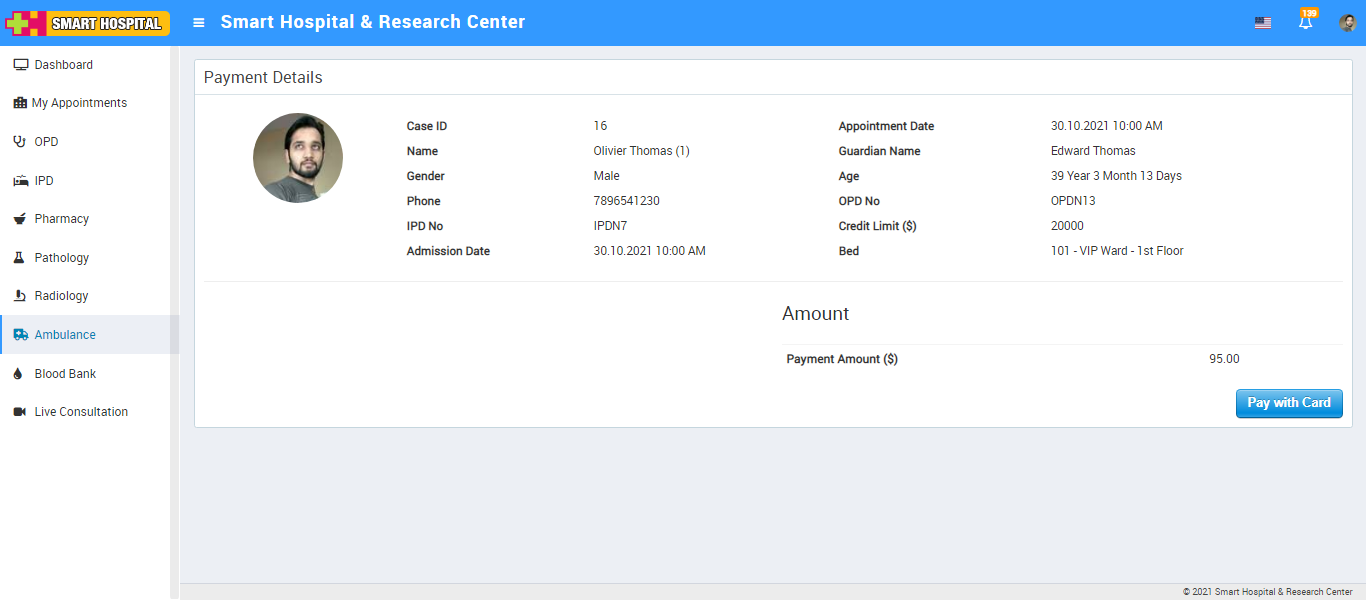1366x600 pixels.
Task: Open the user profile avatar menu
Action: (x=1347, y=23)
